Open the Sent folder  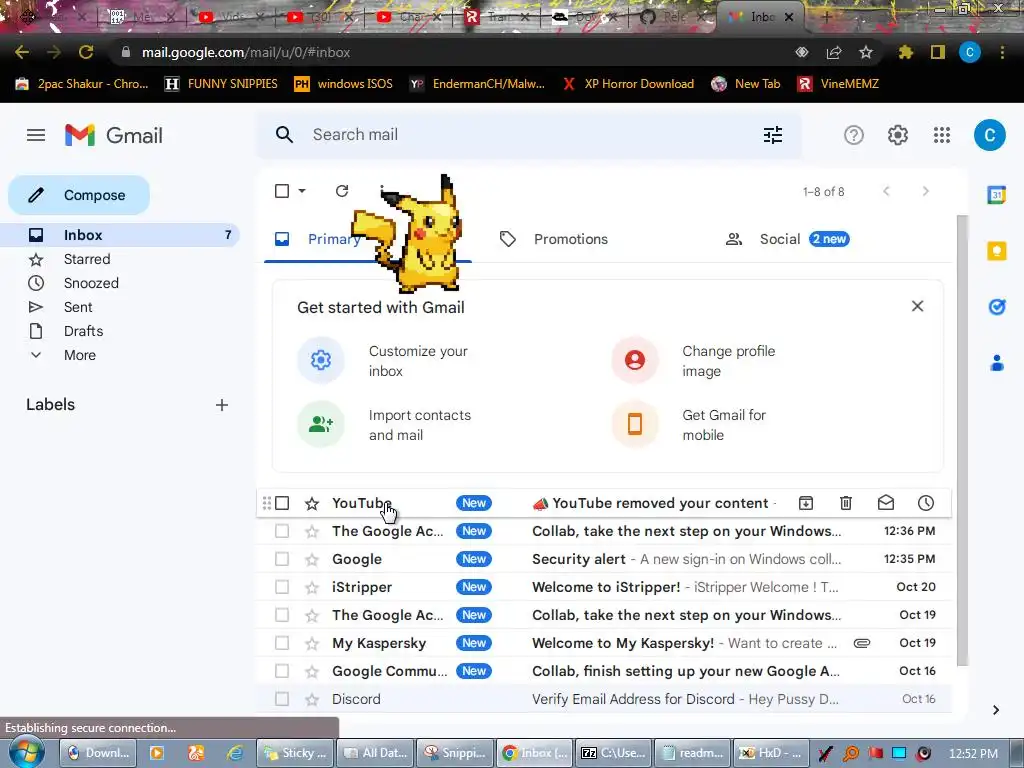pos(120,307)
